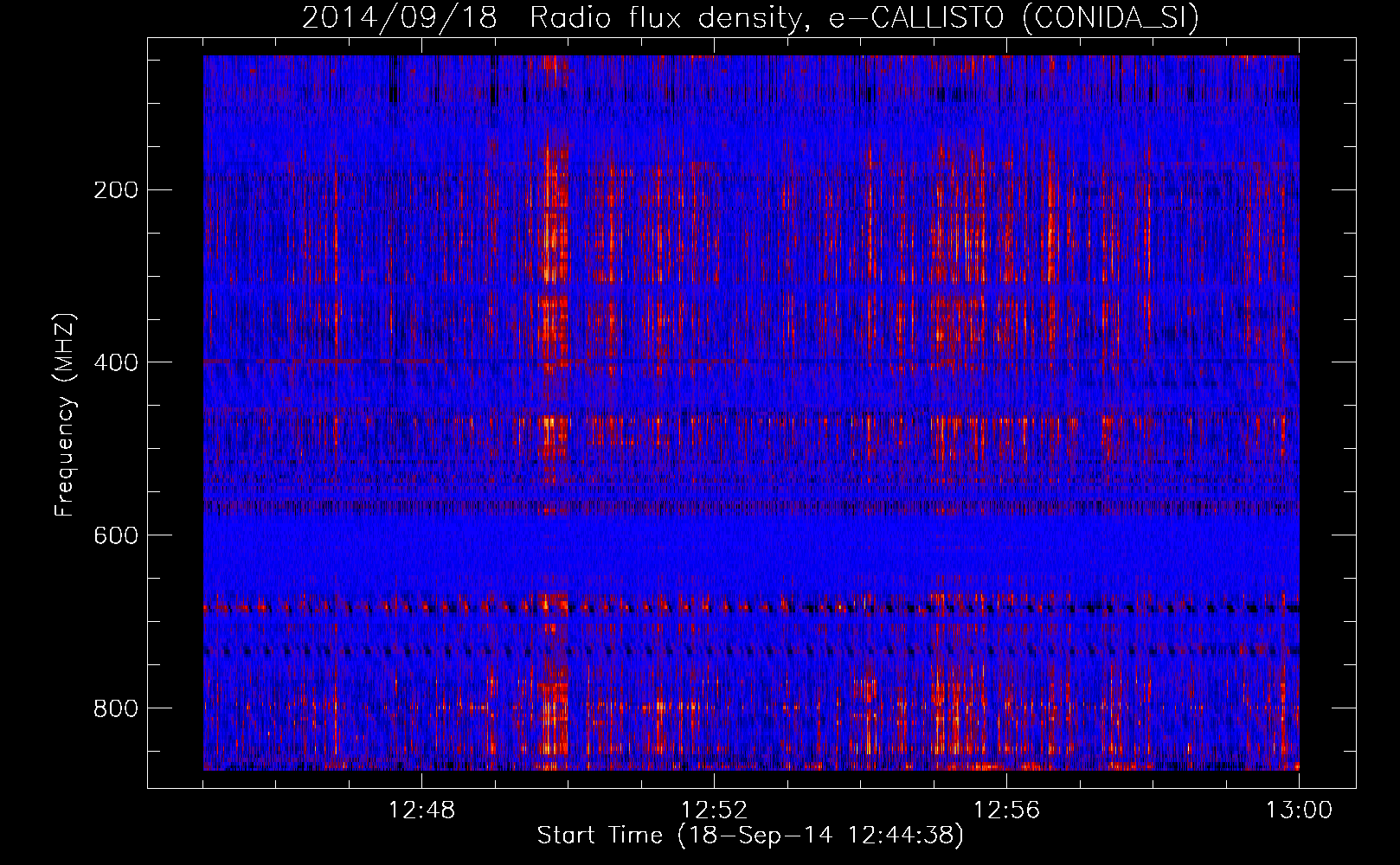Click the "Start Time (18-Sep-14 12:44:38)" label

tap(750, 836)
